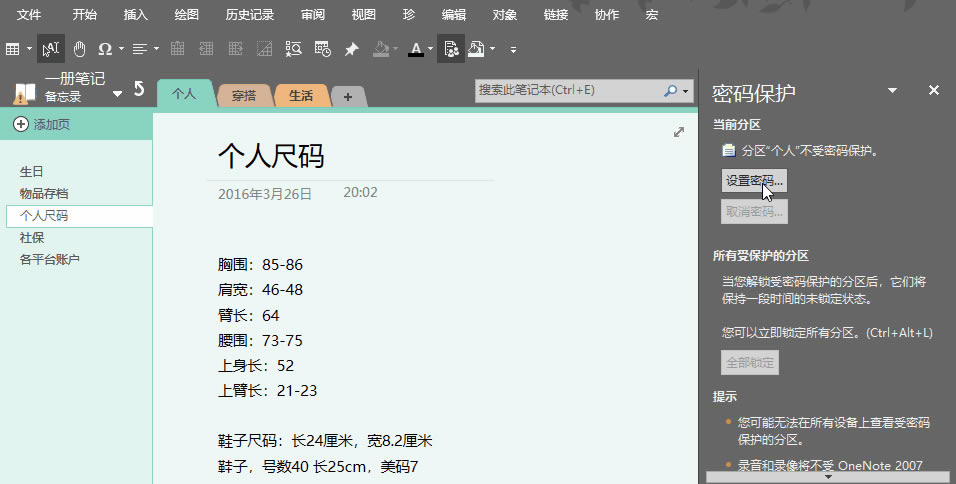
Task: Open the Omega symbol insert tool
Action: [x=105, y=48]
